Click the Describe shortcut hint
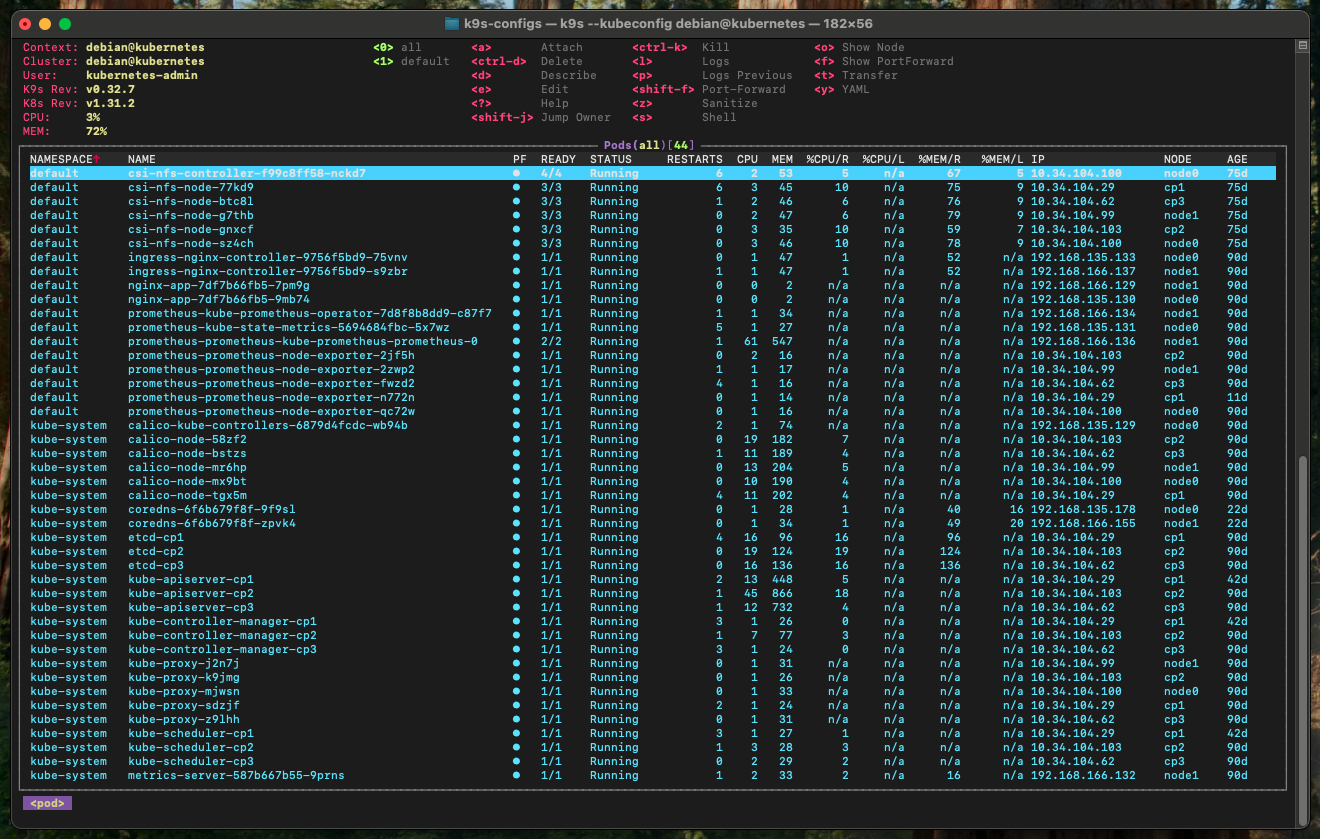This screenshot has width=1320, height=839. pyautogui.click(x=568, y=75)
